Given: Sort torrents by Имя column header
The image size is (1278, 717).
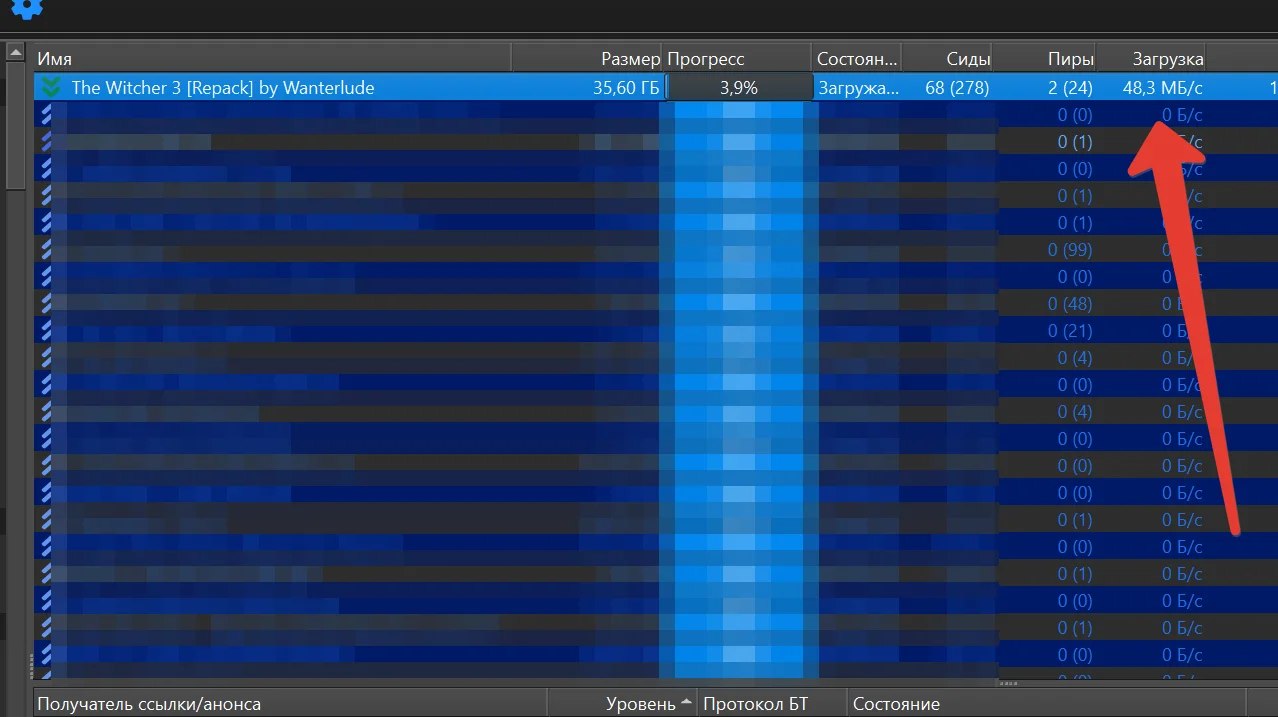Looking at the screenshot, I should [x=270, y=59].
